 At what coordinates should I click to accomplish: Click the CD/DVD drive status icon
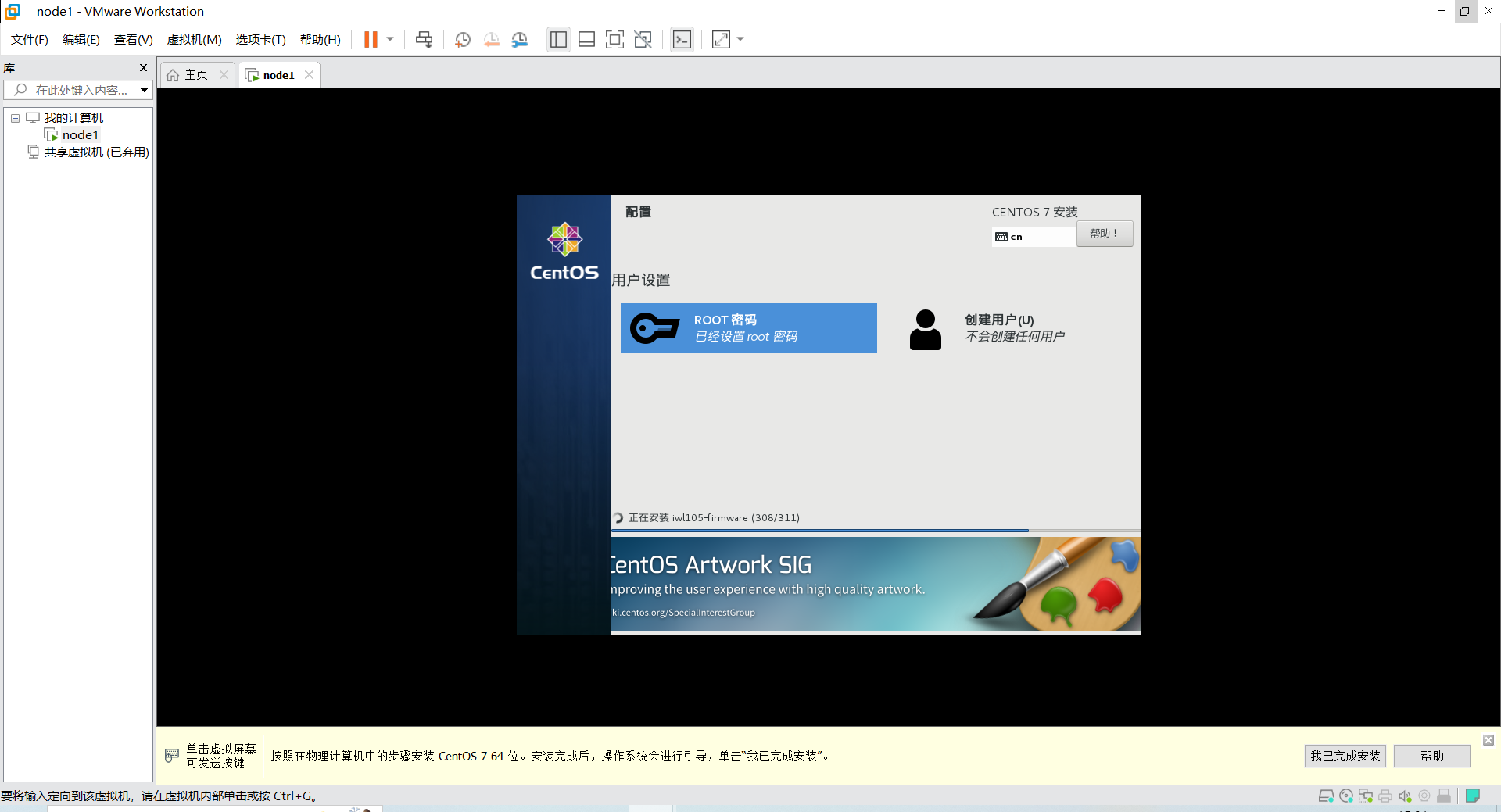[x=1346, y=796]
